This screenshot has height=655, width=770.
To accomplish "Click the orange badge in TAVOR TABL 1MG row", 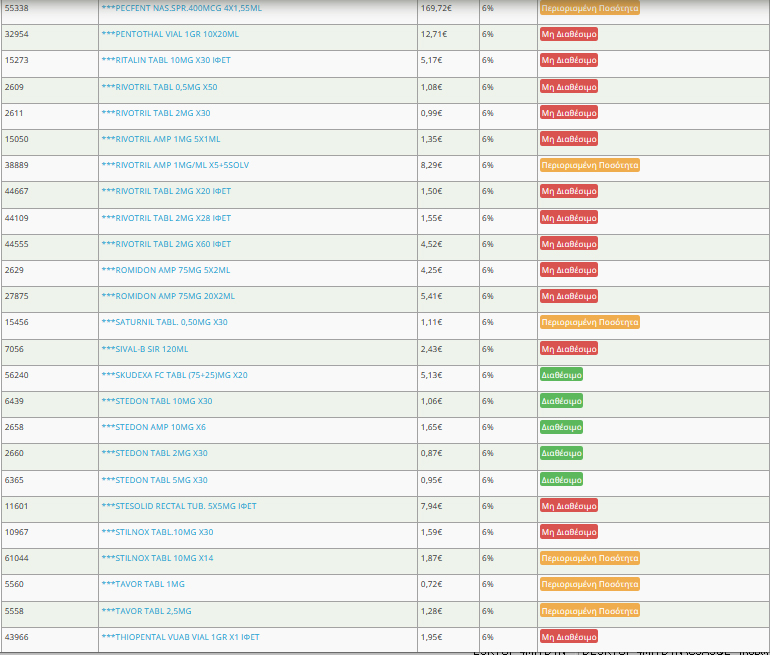I will click(x=589, y=584).
